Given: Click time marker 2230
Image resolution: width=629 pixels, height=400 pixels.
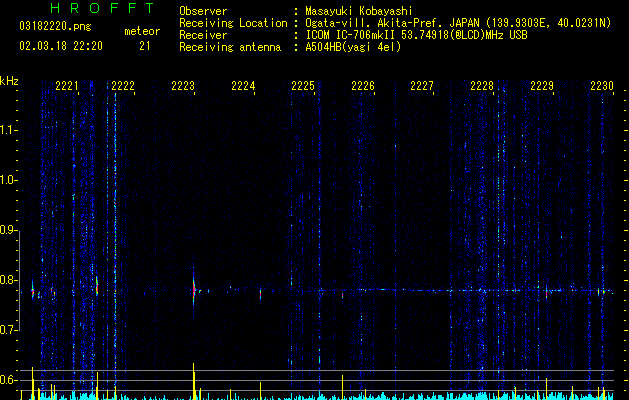Looking at the screenshot, I should pyautogui.click(x=602, y=86).
